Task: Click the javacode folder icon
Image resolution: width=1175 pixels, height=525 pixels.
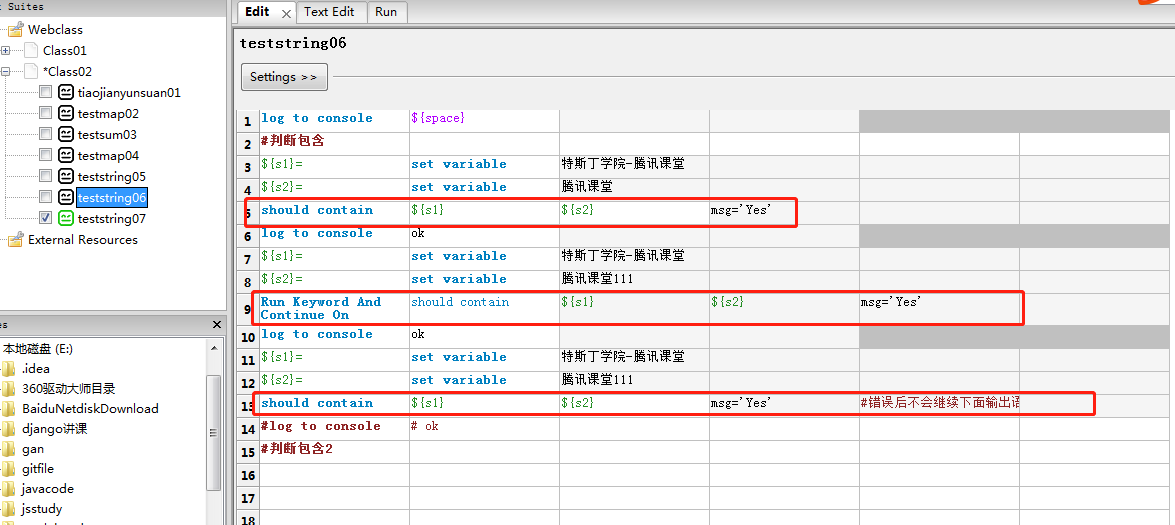Action: click(x=8, y=489)
